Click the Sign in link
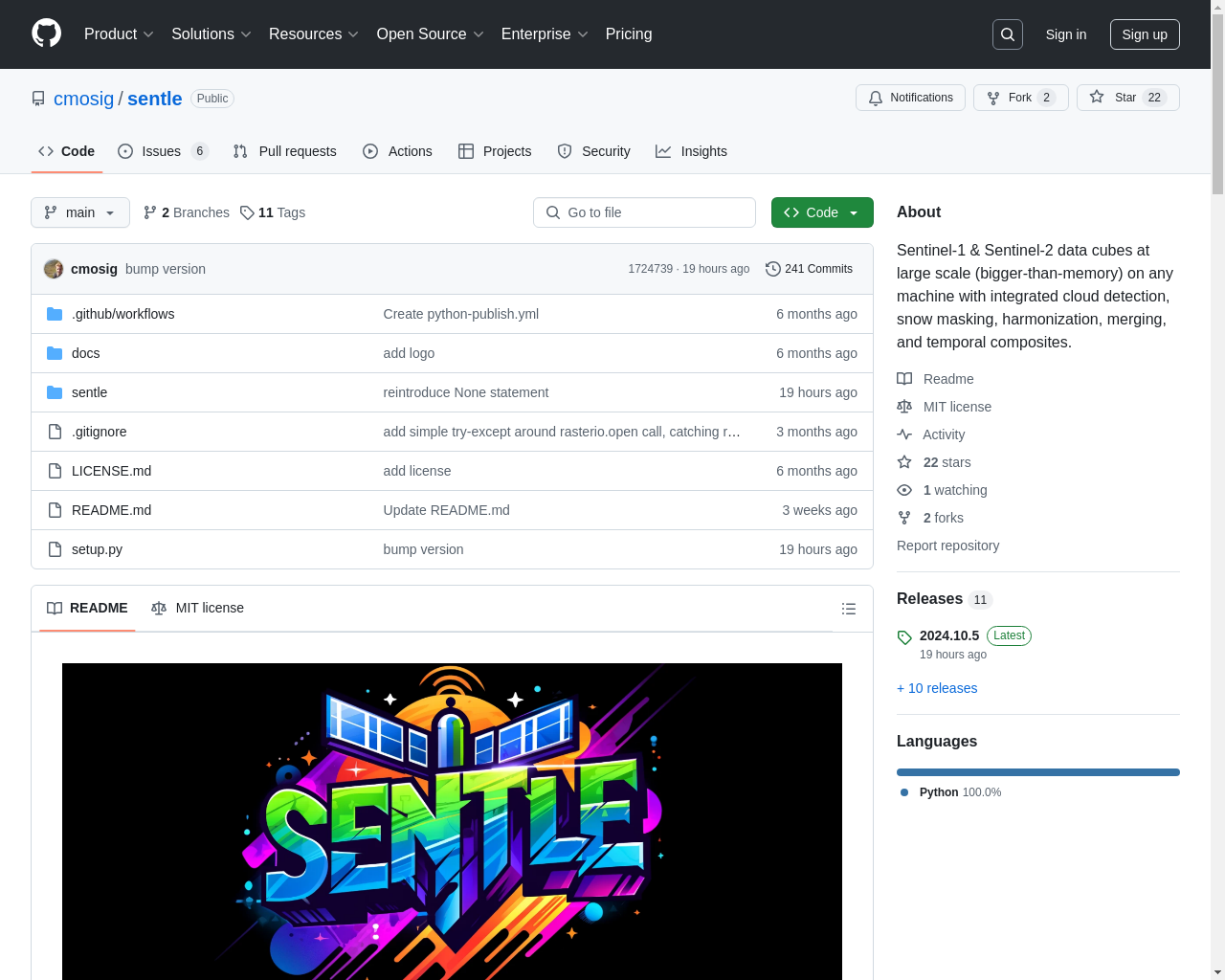The height and width of the screenshot is (980, 1225). pyautogui.click(x=1066, y=34)
